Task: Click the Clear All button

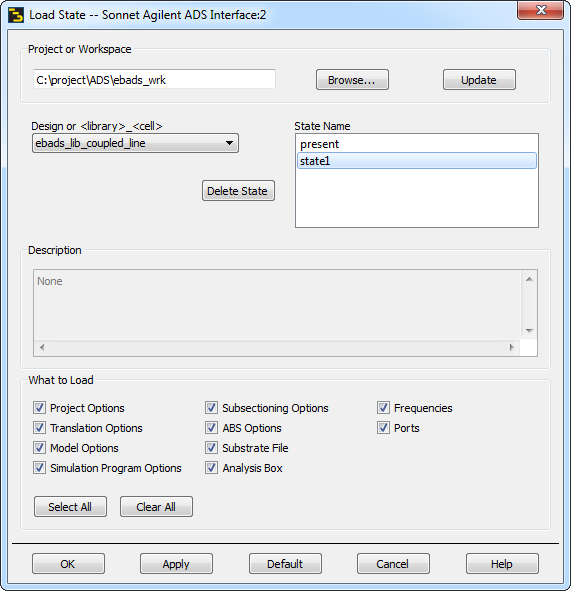Action: point(156,507)
